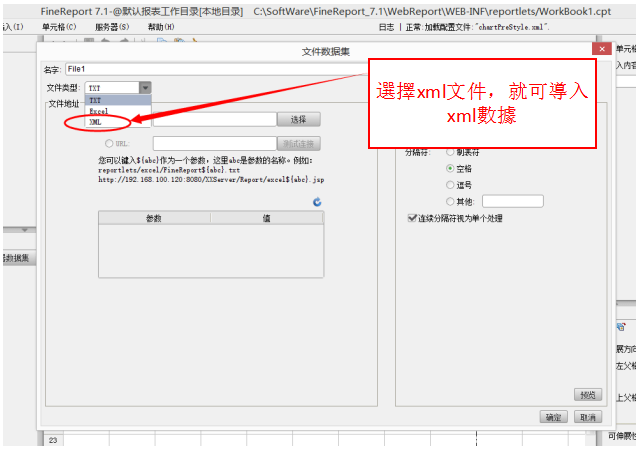
Task: Click the 预览 button
Action: (588, 395)
